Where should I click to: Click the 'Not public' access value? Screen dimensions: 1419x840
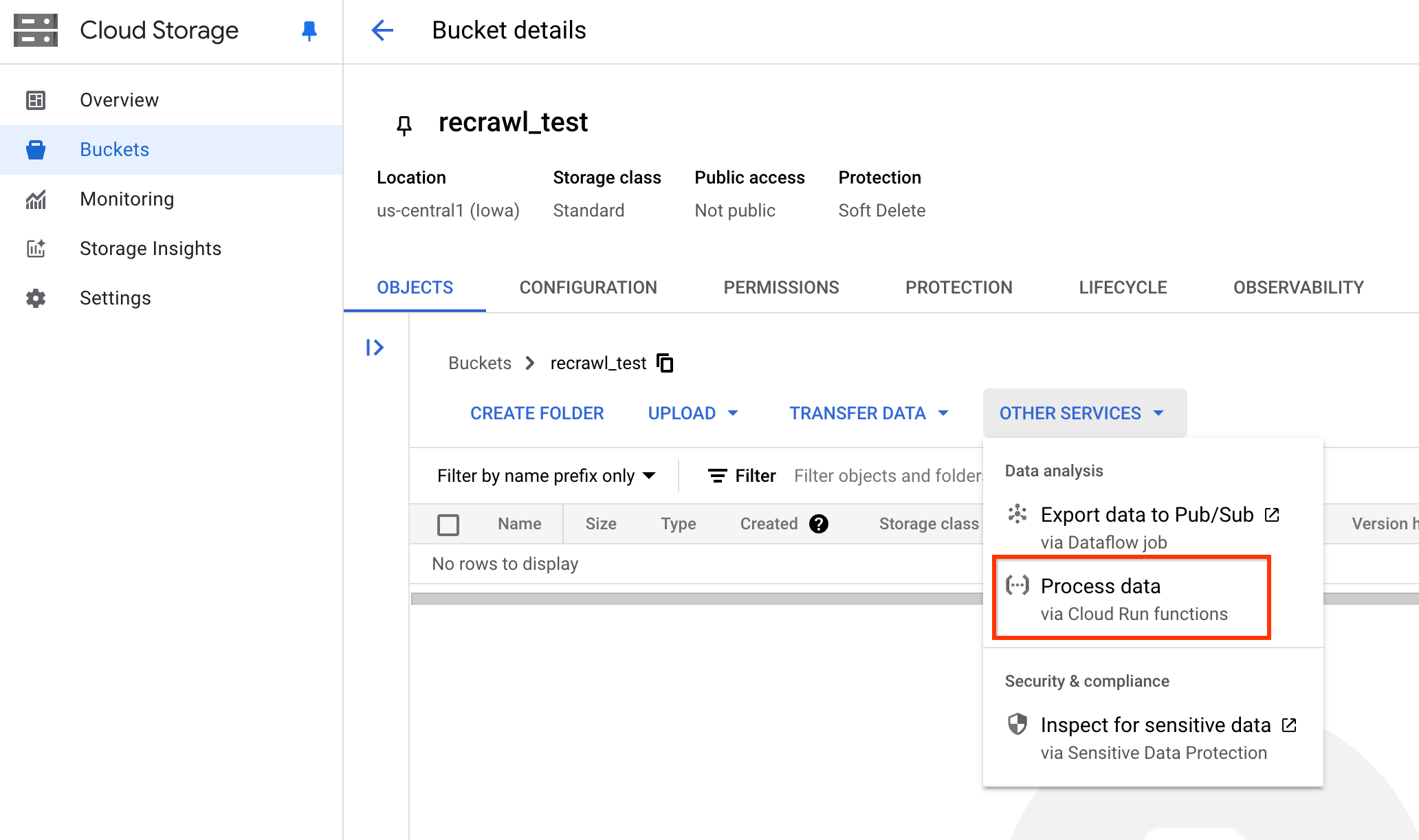tap(735, 210)
